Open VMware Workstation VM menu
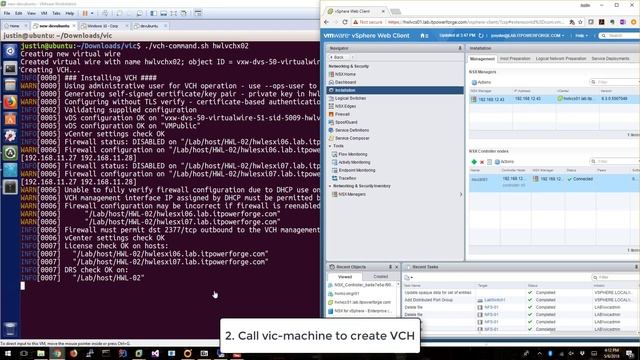This screenshot has width=640, height=360. point(44,13)
